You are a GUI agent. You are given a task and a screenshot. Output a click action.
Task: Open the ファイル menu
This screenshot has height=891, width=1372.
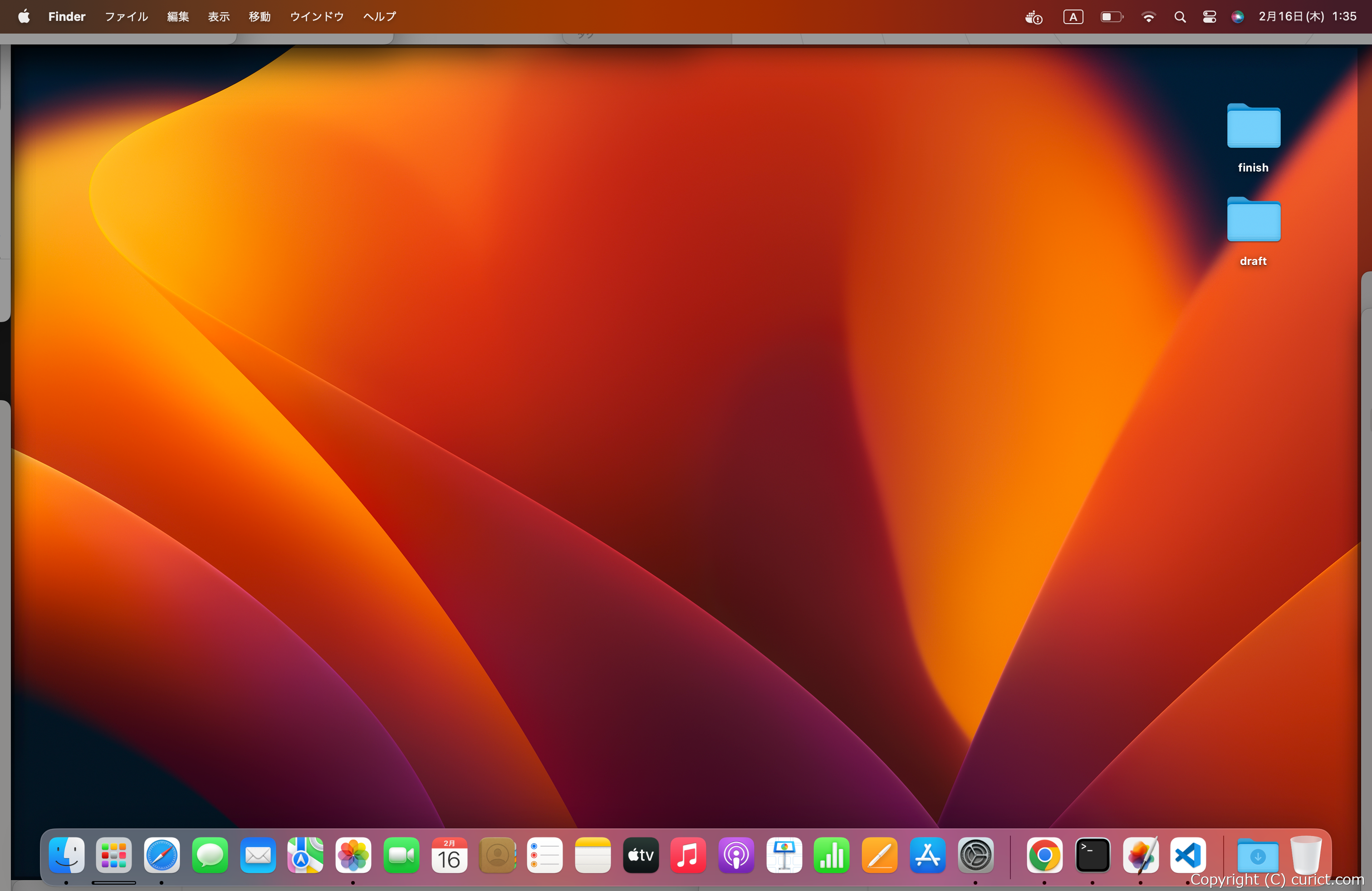tap(126, 16)
